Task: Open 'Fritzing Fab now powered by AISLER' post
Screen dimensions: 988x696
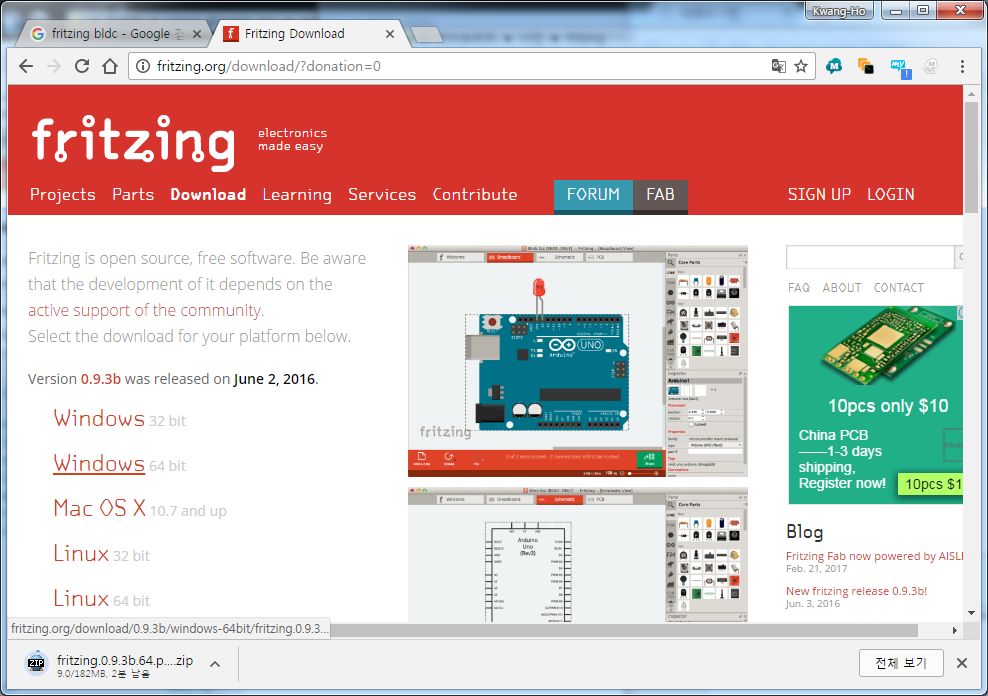Action: (x=875, y=556)
